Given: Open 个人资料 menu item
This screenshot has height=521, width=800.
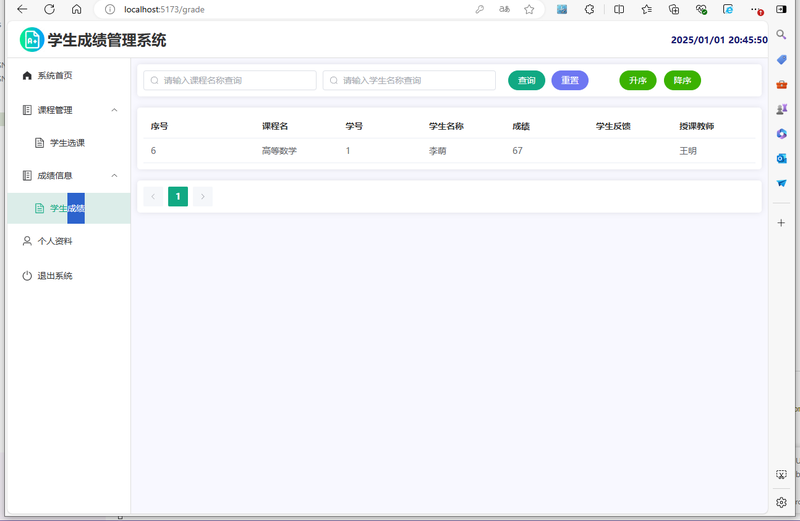Looking at the screenshot, I should click(69, 241).
